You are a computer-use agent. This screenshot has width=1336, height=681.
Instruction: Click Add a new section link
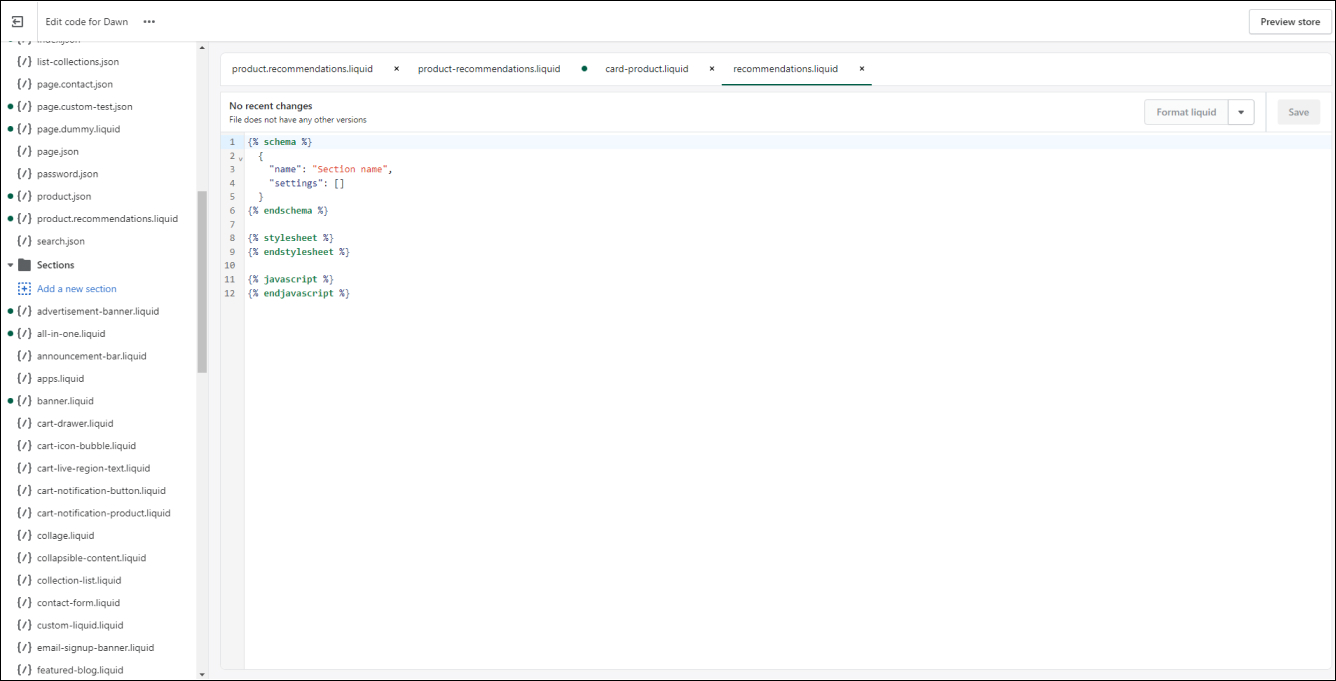77,289
